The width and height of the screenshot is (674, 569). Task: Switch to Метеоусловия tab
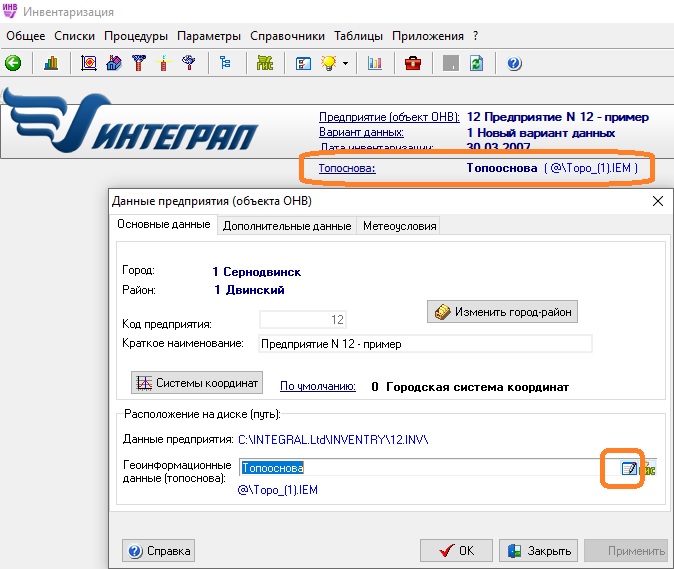(399, 226)
